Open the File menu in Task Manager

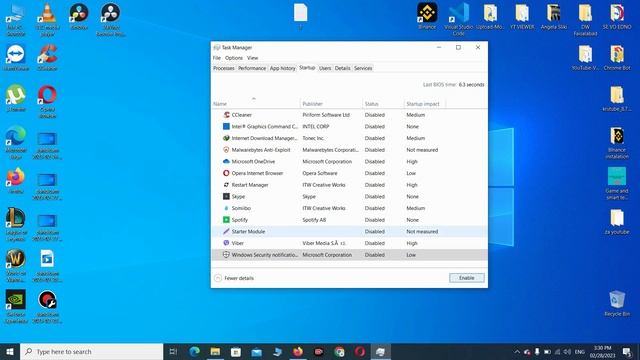tap(217, 58)
